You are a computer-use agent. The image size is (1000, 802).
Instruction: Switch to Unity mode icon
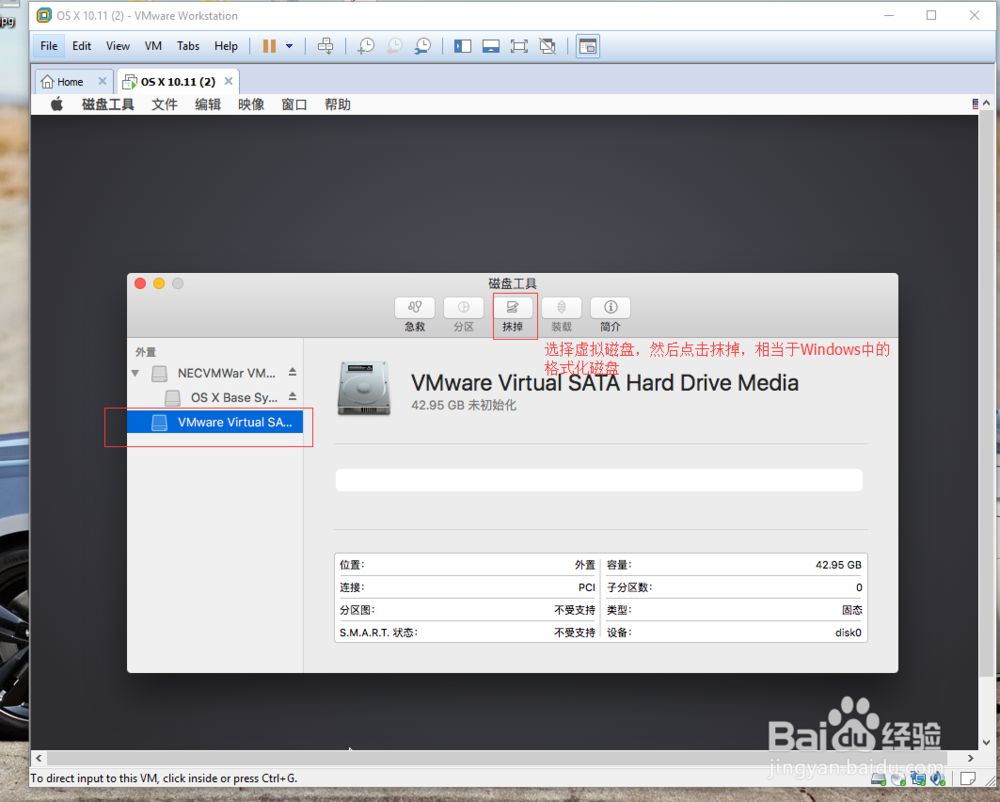pos(547,46)
